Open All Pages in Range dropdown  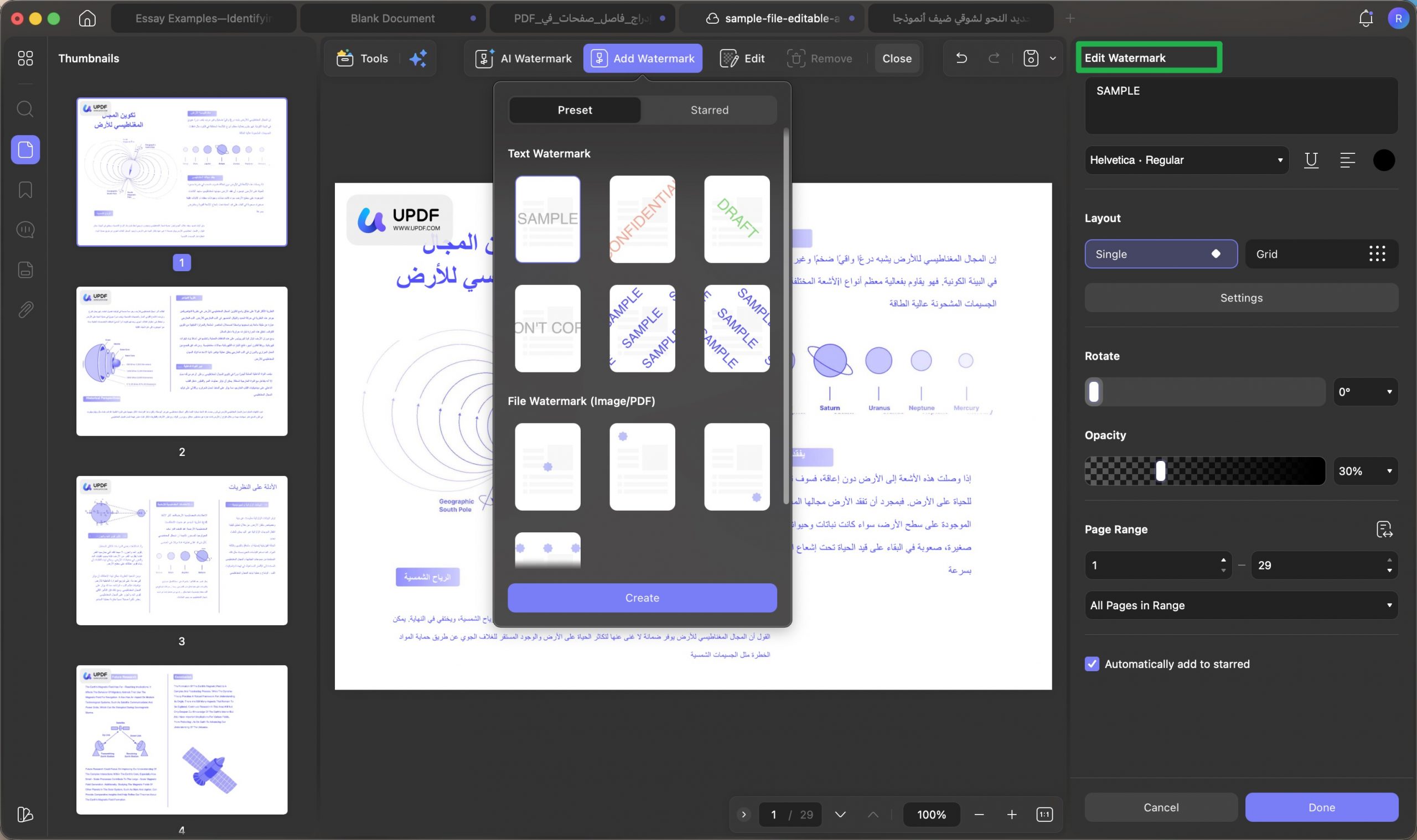pos(1242,605)
